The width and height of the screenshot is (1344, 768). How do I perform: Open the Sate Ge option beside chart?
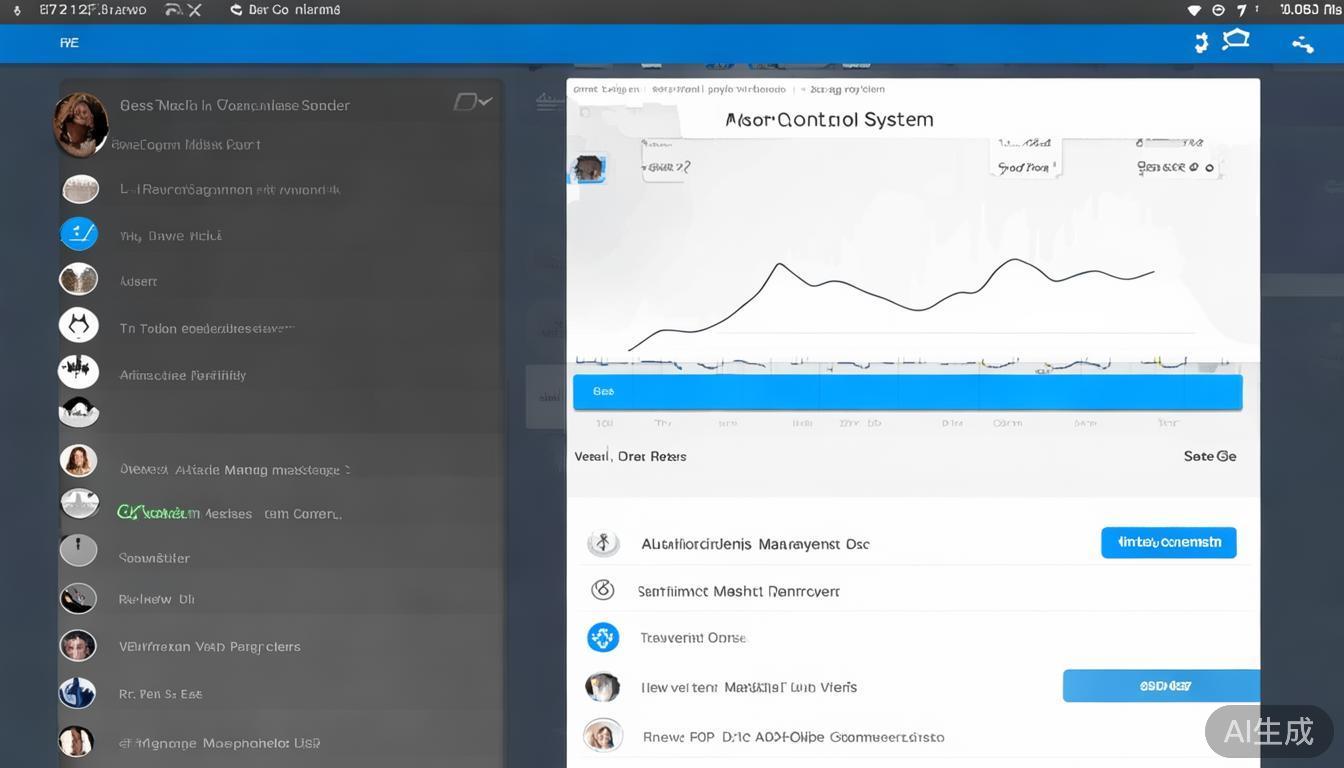coord(1210,456)
